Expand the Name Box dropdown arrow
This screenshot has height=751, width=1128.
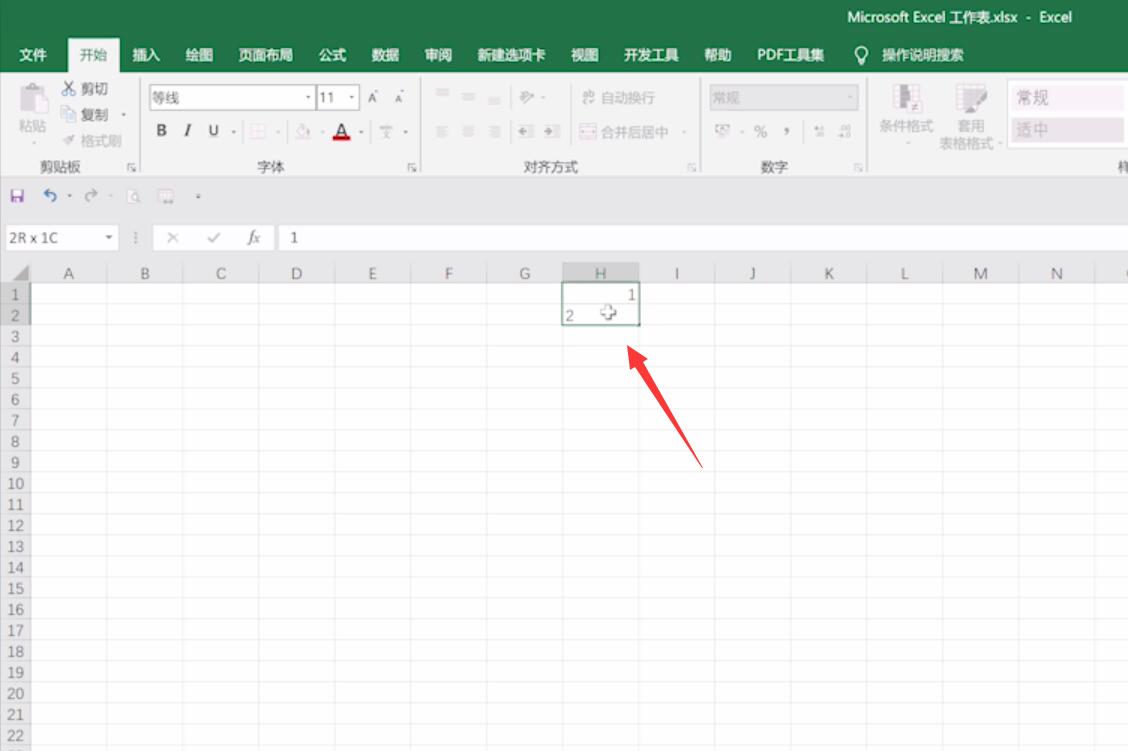point(109,237)
